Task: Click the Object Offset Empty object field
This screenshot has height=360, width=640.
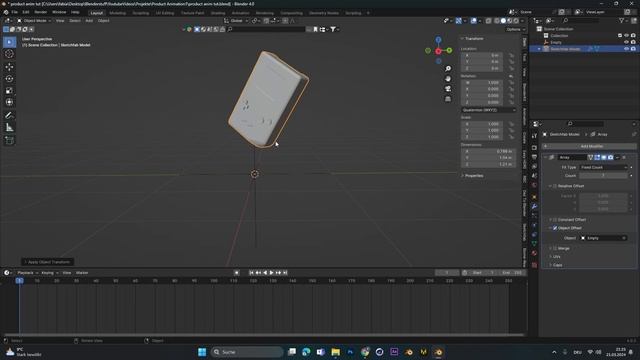Action: pyautogui.click(x=603, y=238)
